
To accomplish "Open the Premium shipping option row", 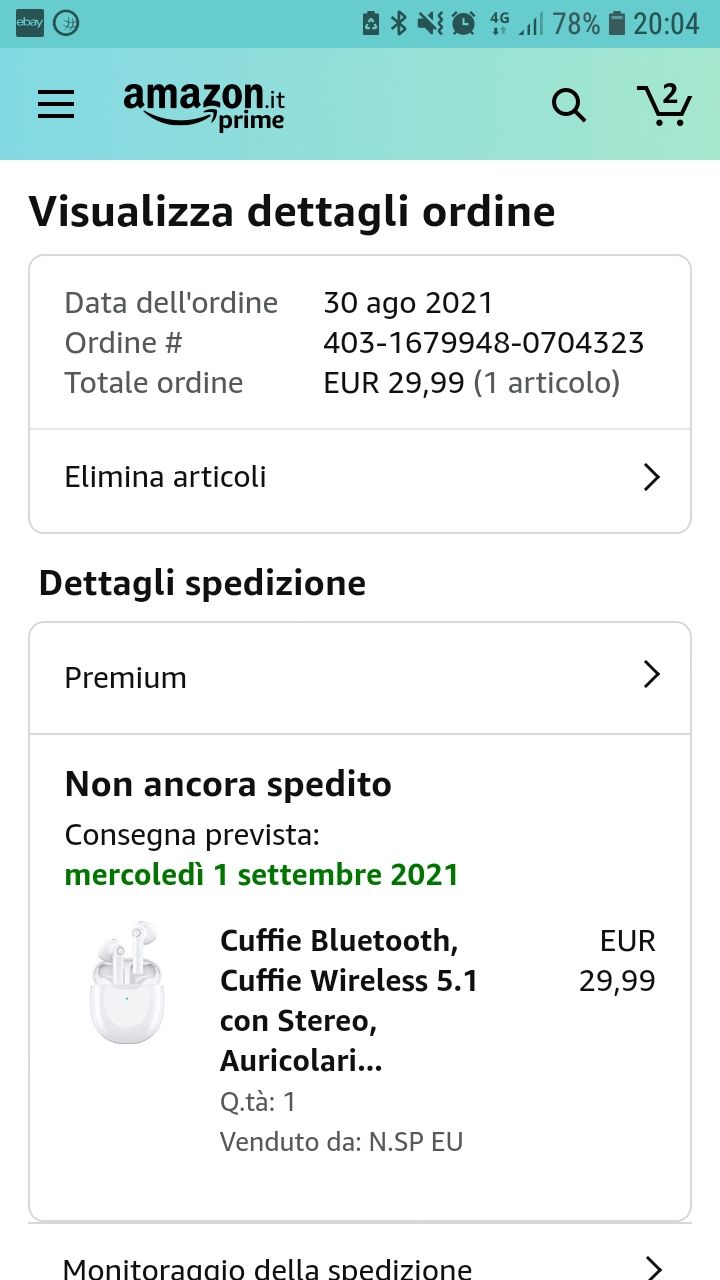I will tap(360, 678).
